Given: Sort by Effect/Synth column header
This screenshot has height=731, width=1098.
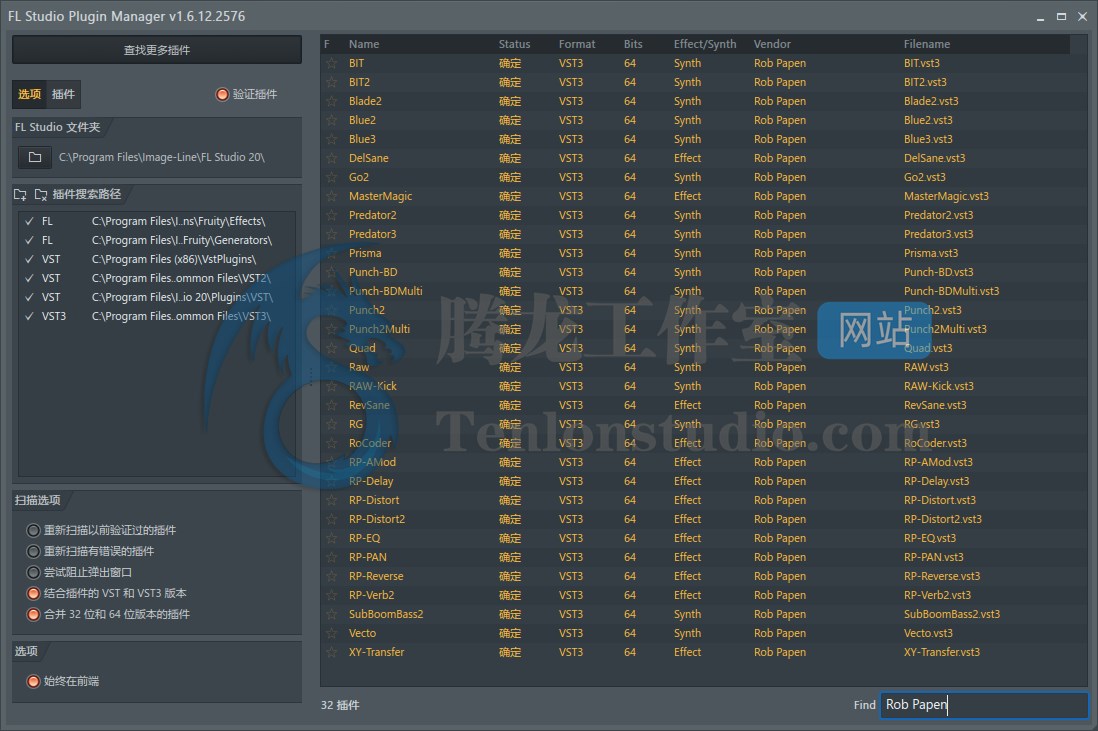Looking at the screenshot, I should pyautogui.click(x=704, y=44).
